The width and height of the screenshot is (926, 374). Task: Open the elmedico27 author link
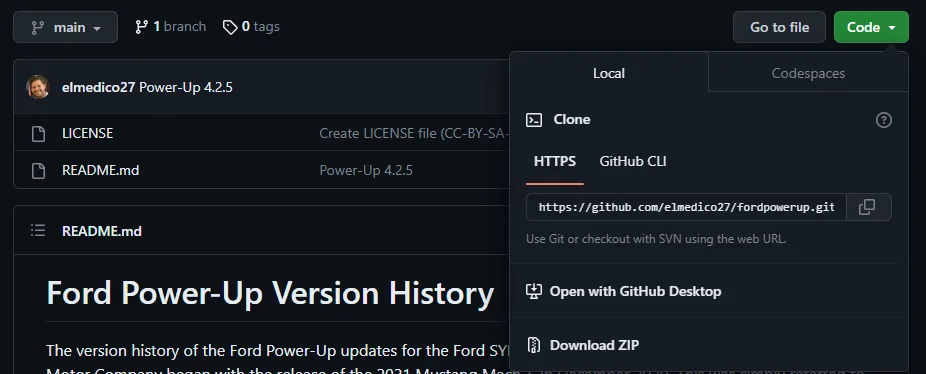[x=99, y=87]
